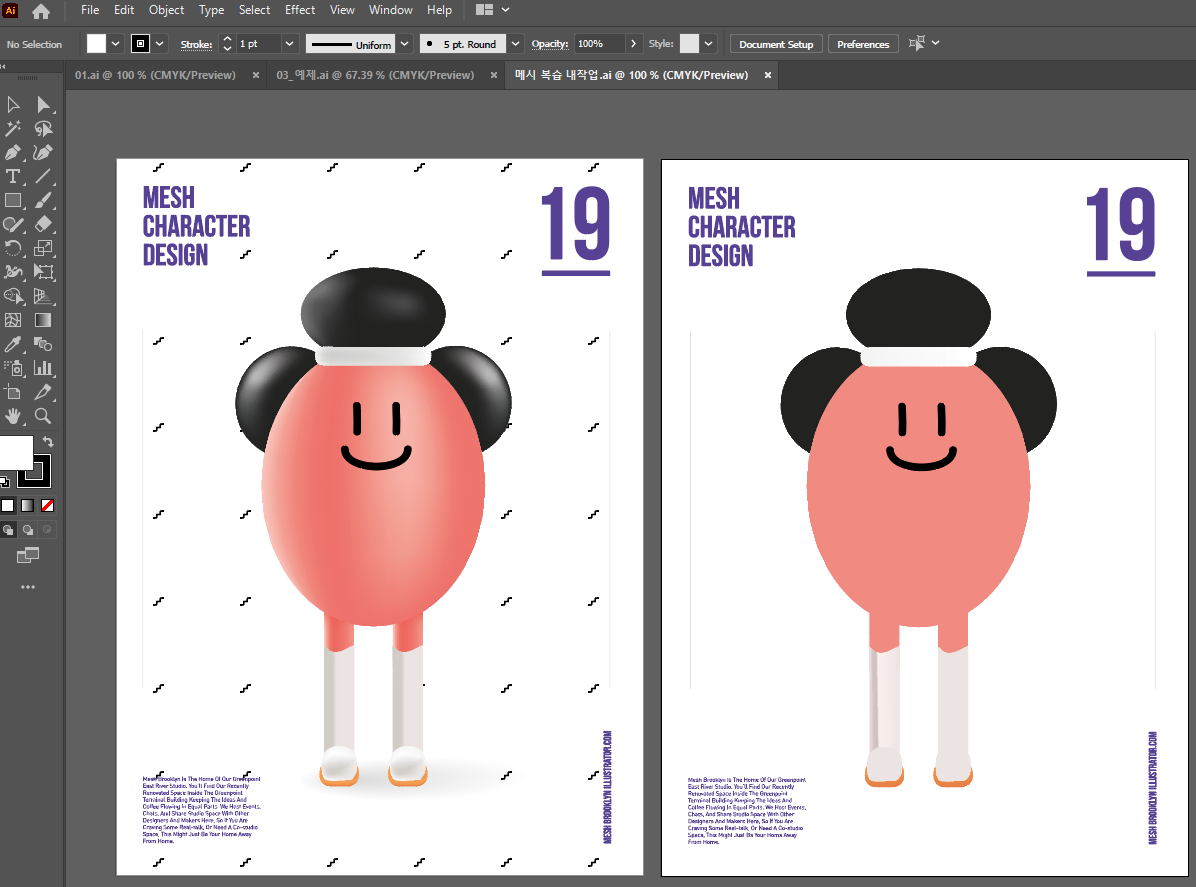Swap fill and stroke colors
This screenshot has height=887, width=1196.
point(48,442)
